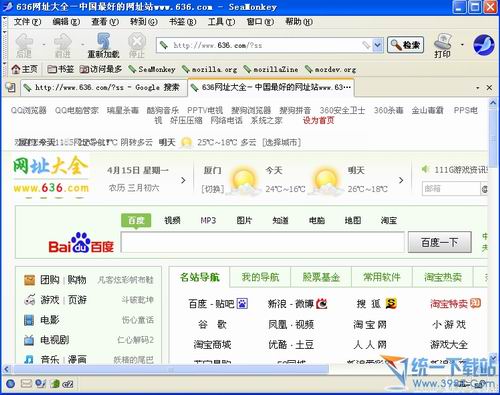The height and width of the screenshot is (395, 500).
Task: Click the 音乐 music note icon
Action: pos(29,359)
